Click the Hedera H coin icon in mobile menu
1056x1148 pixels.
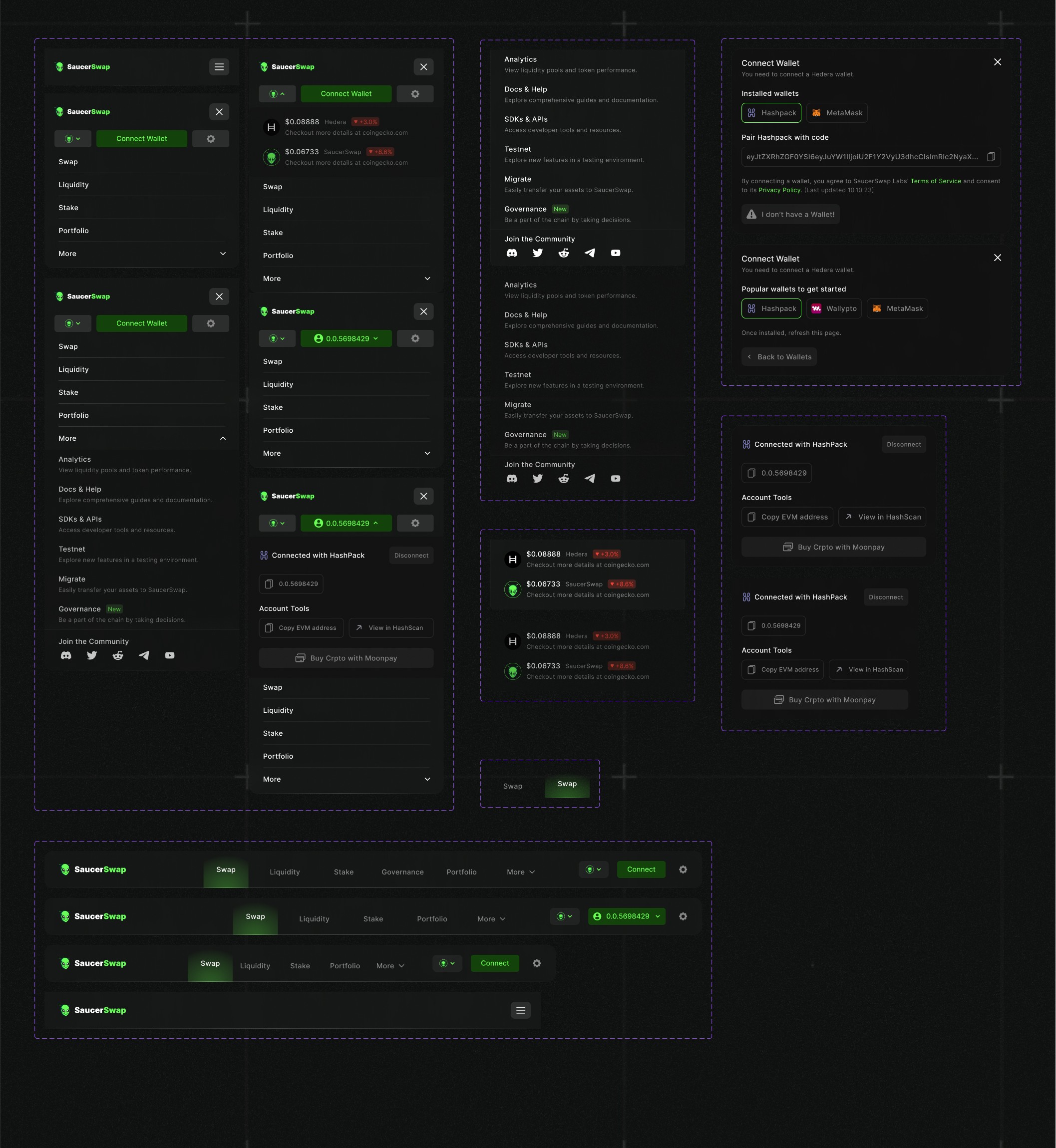(272, 127)
